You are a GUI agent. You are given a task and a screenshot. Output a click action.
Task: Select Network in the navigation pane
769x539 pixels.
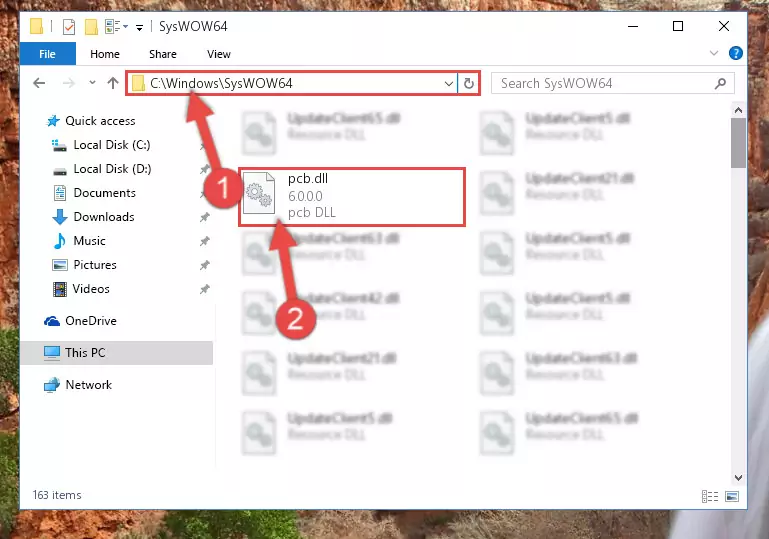[x=78, y=385]
